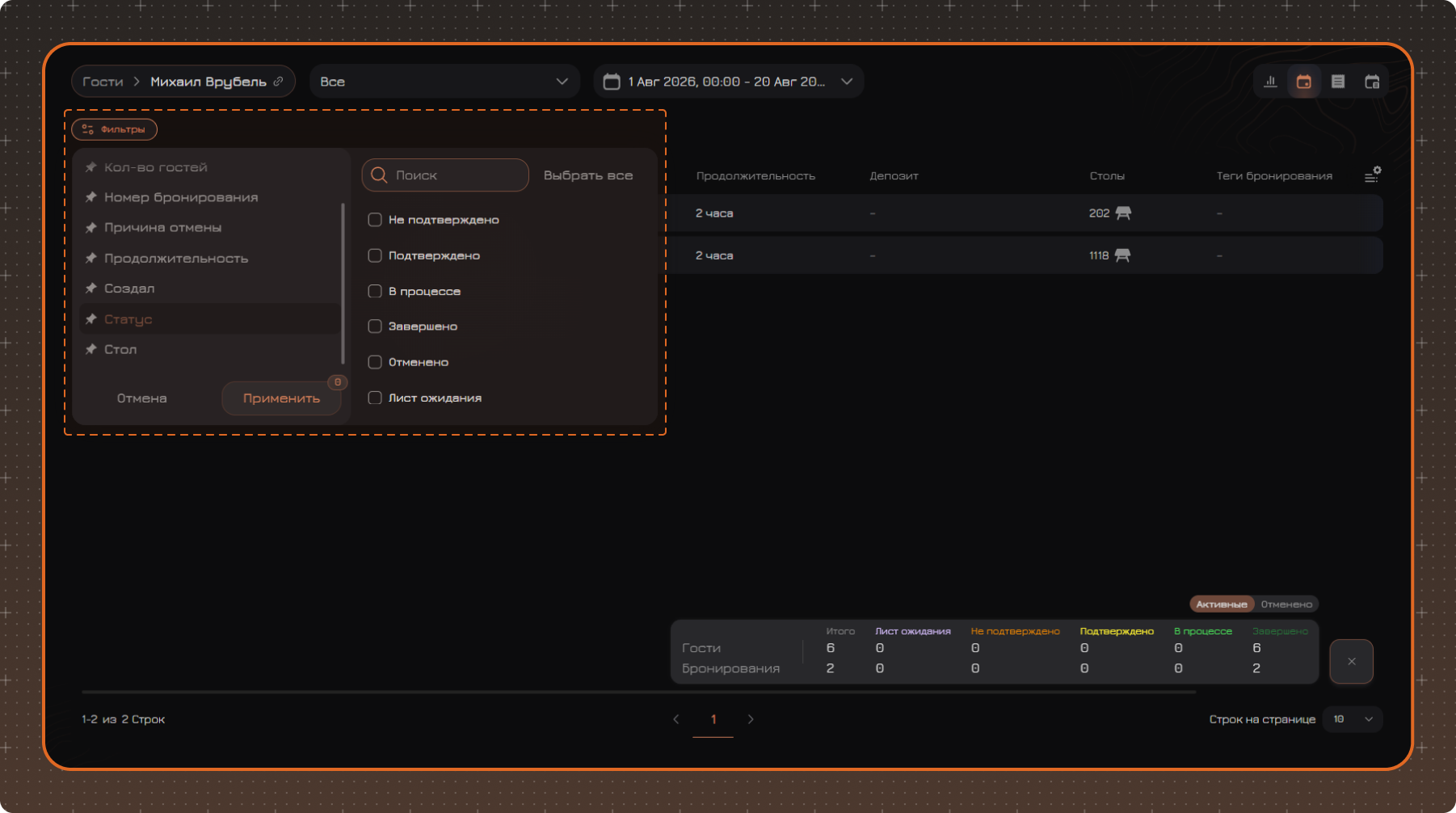Go to next page arrow
This screenshot has width=1456, height=813.
[751, 719]
